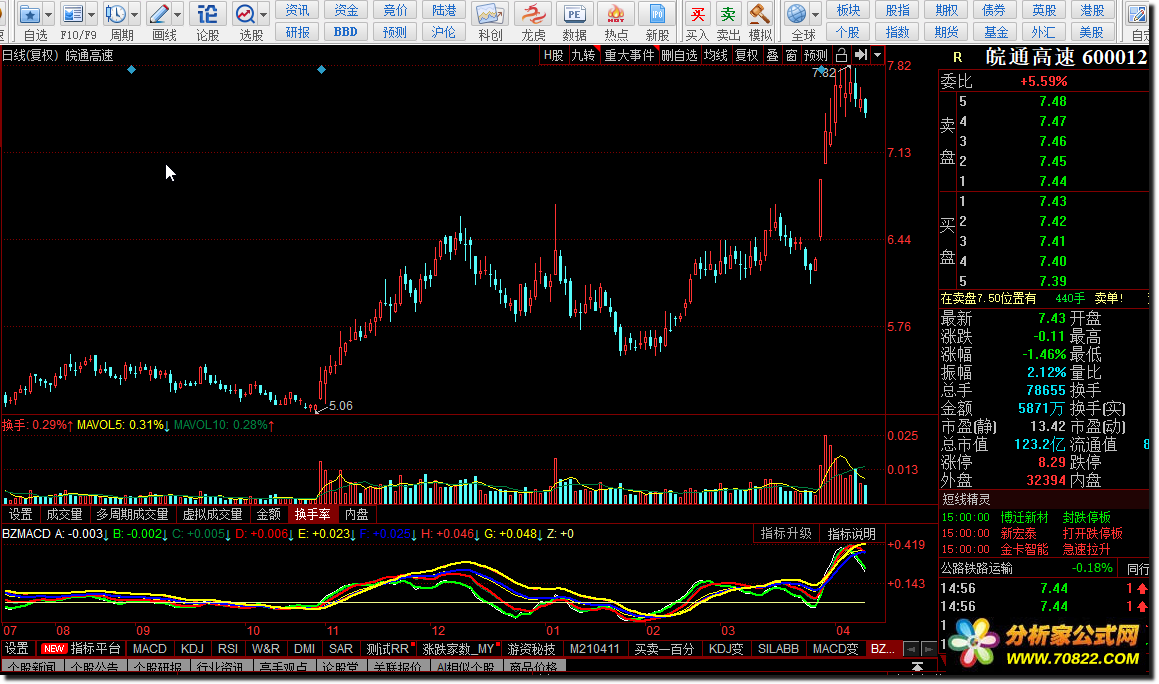Image resolution: width=1159 pixels, height=684 pixels.
Task: Click the BBD toolbar button
Action: (x=345, y=32)
